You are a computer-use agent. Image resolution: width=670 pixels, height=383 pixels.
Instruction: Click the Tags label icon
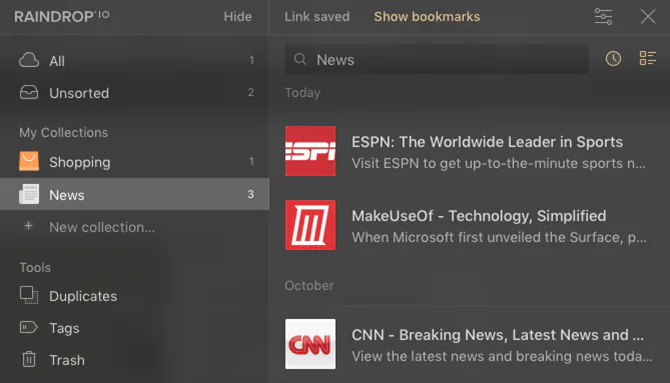click(x=29, y=327)
